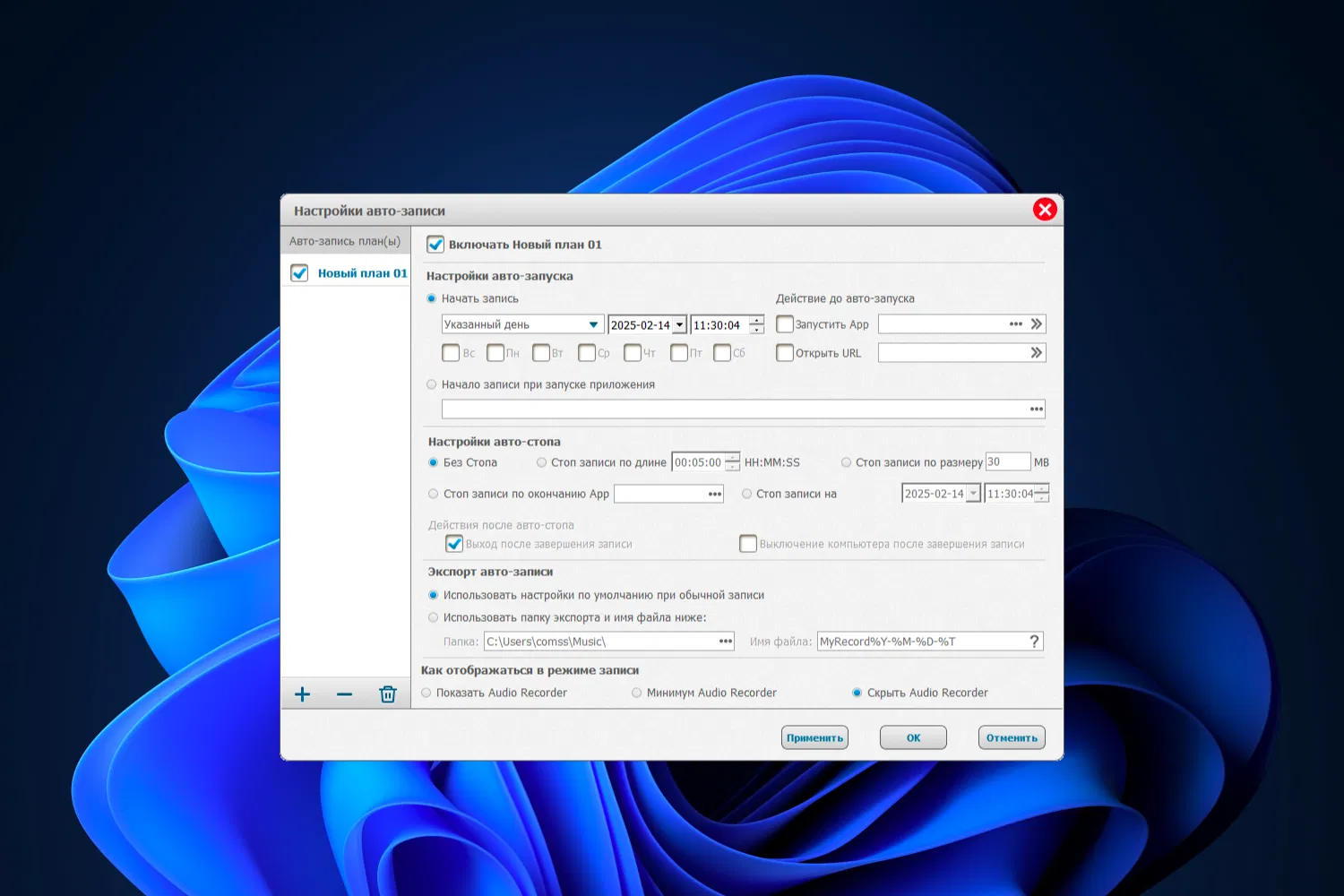Viewport: 1344px width, 896px height.
Task: Confirm with OK button
Action: pyautogui.click(x=913, y=737)
